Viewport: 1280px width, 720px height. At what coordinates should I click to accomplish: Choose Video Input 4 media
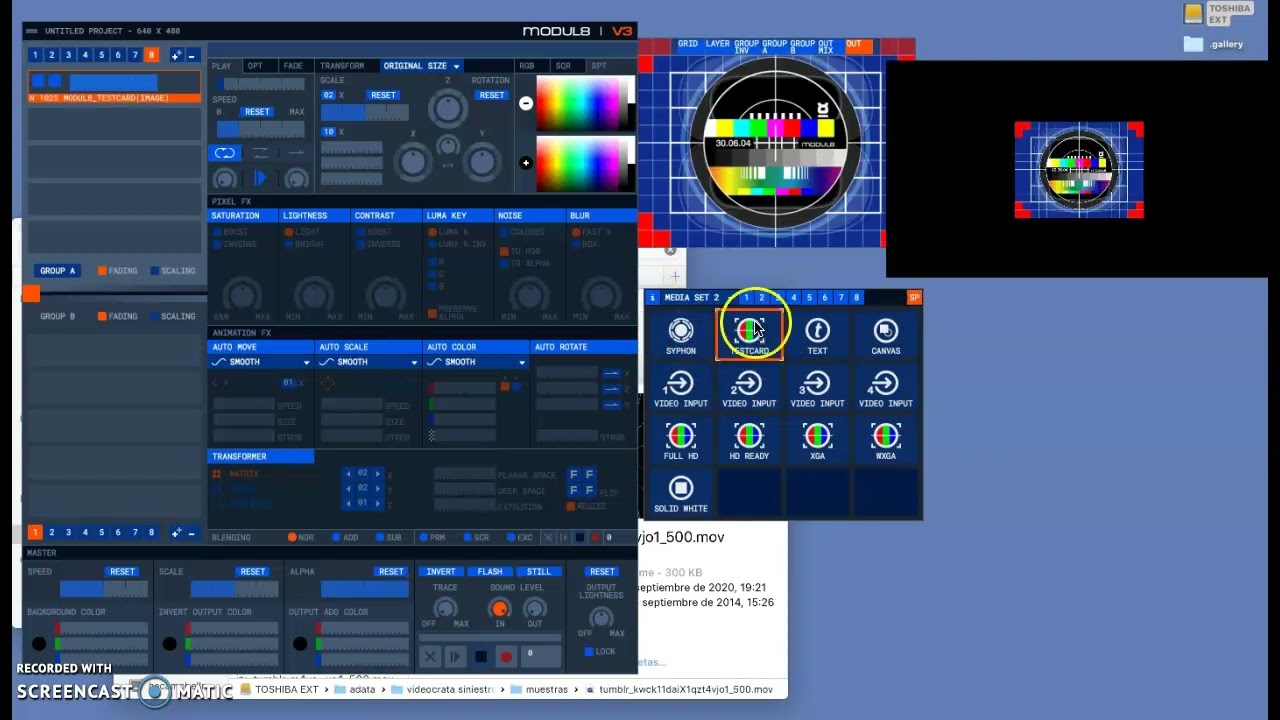click(x=885, y=389)
